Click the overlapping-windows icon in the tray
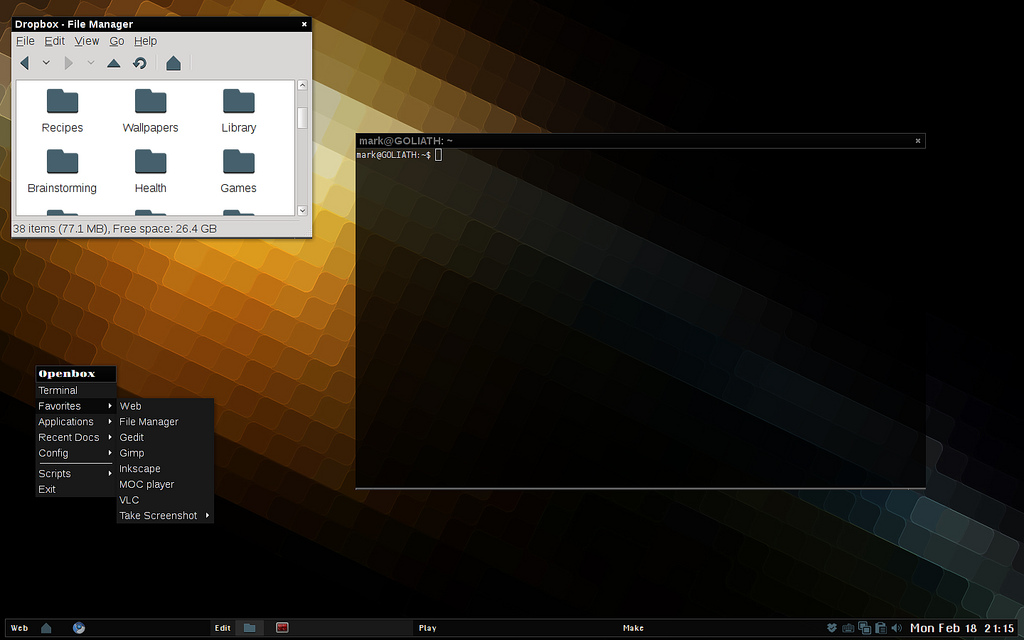The height and width of the screenshot is (640, 1024). (865, 628)
